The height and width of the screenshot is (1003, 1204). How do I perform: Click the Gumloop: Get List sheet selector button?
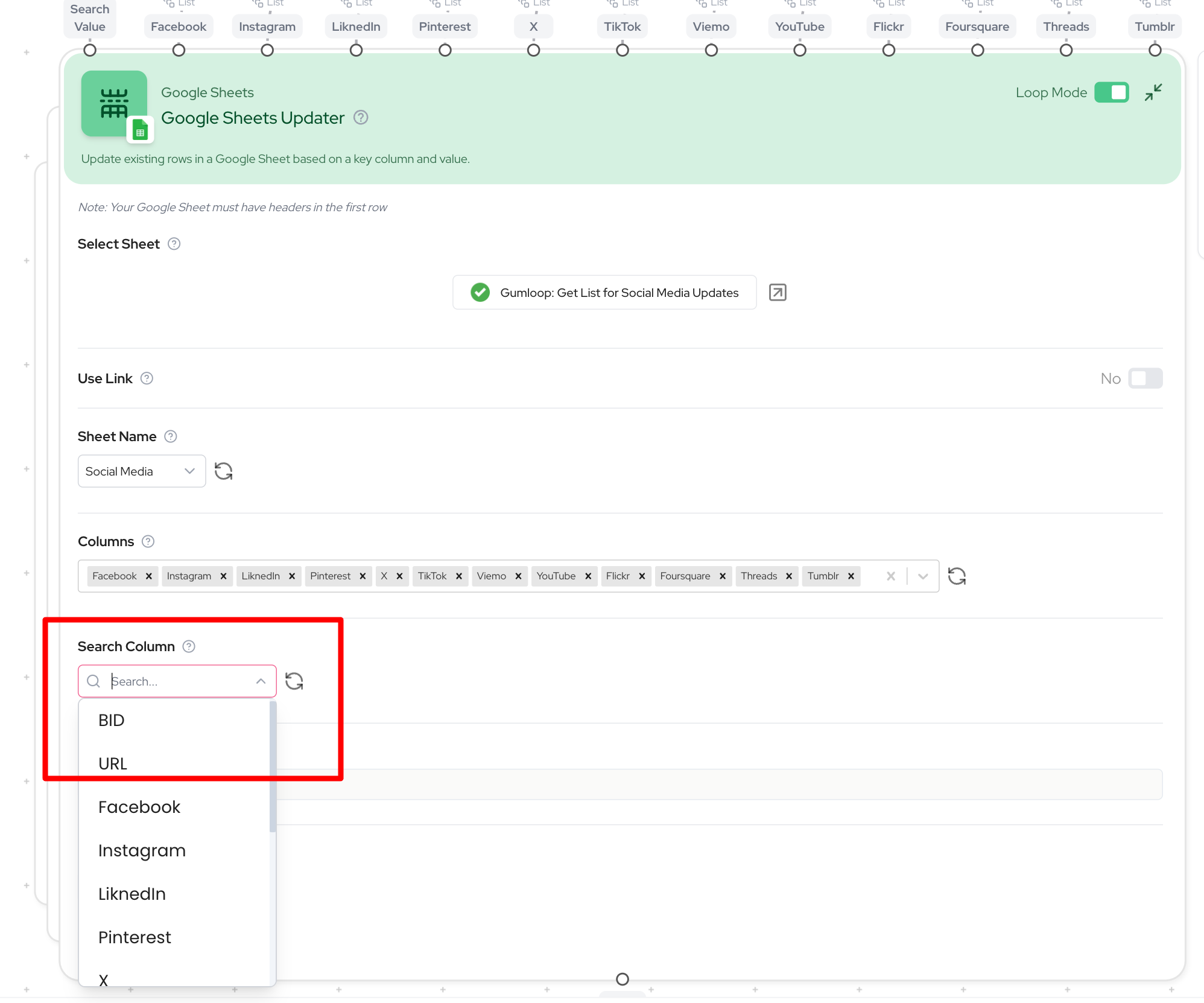pyautogui.click(x=604, y=293)
